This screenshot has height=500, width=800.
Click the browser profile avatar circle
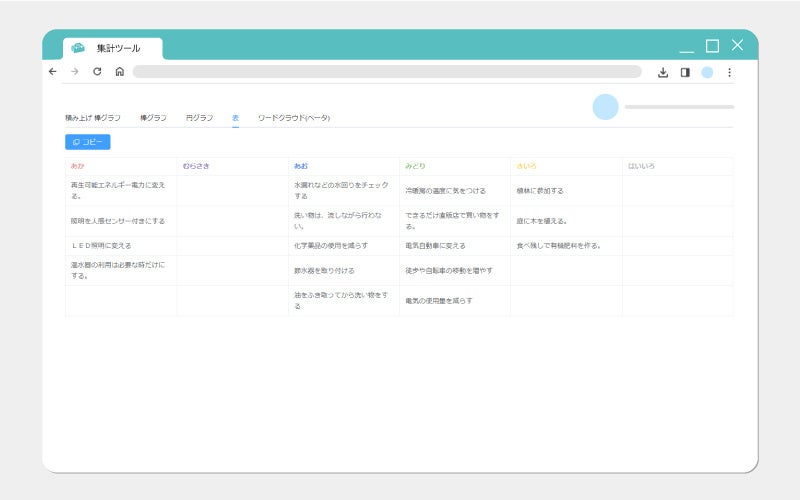pos(707,72)
